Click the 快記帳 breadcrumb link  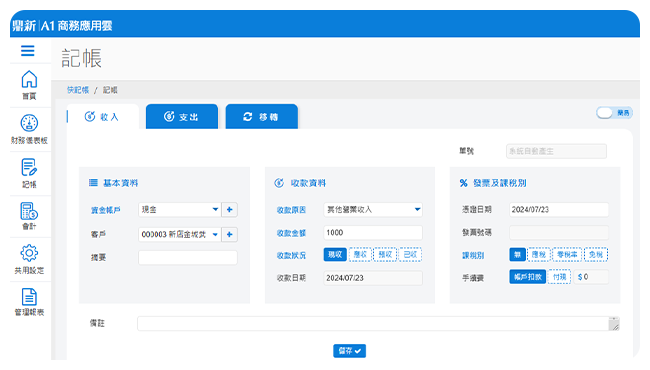click(78, 90)
